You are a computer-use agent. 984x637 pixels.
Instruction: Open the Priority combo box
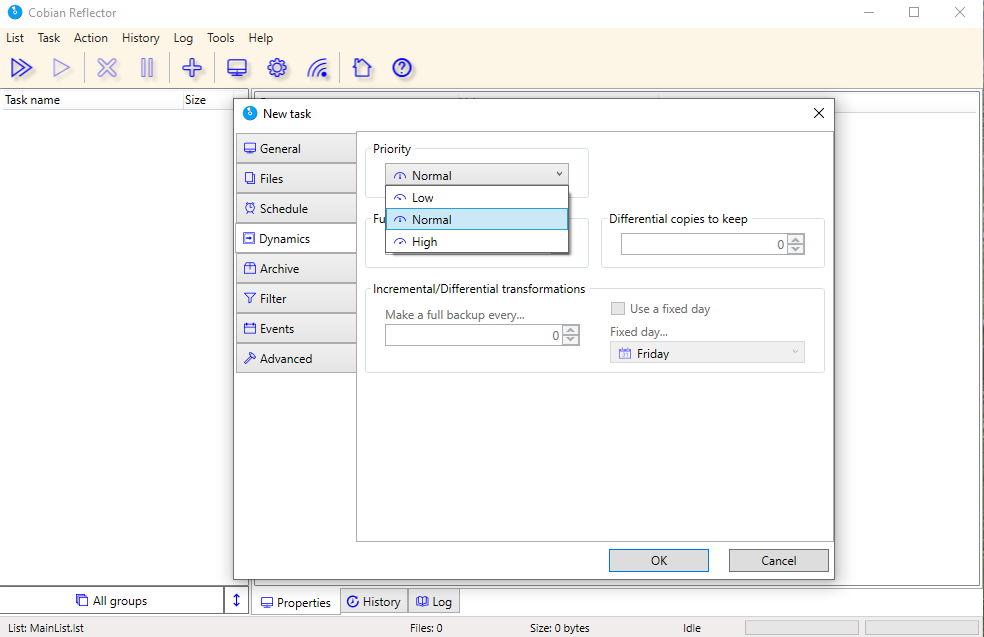click(477, 175)
